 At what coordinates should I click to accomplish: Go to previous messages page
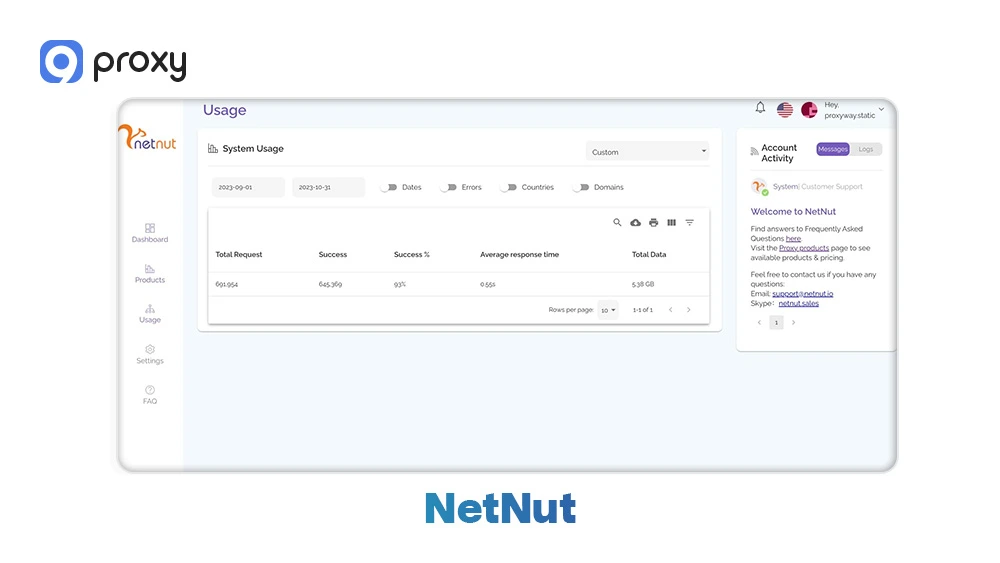coord(759,323)
